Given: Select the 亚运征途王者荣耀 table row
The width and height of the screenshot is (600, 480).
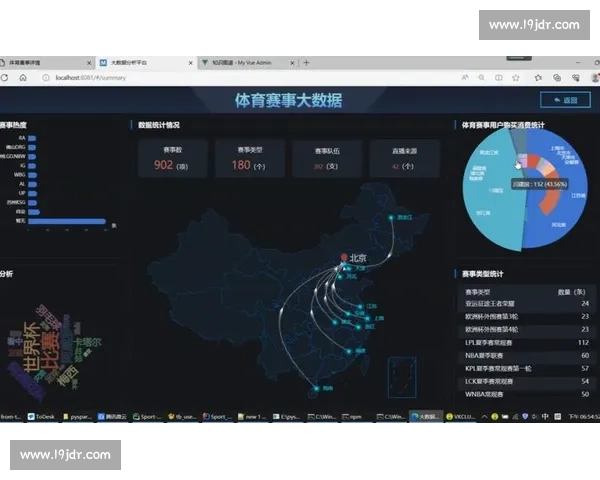Looking at the screenshot, I should point(527,304).
